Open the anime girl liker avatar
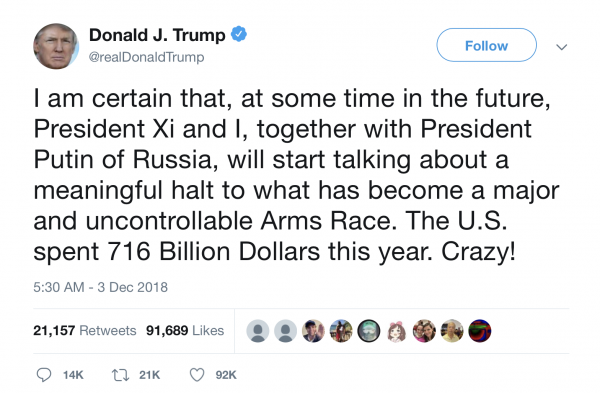The height and width of the screenshot is (393, 600). (x=396, y=331)
